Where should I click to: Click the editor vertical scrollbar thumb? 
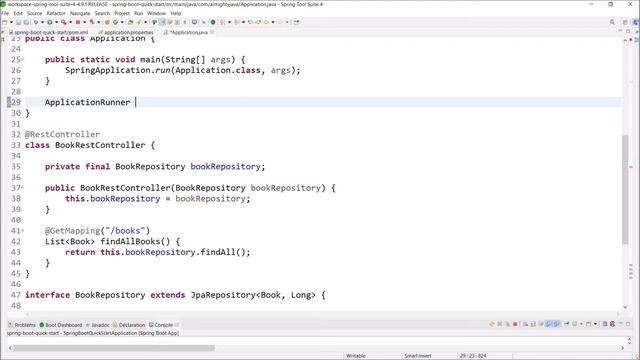[x=625, y=190]
